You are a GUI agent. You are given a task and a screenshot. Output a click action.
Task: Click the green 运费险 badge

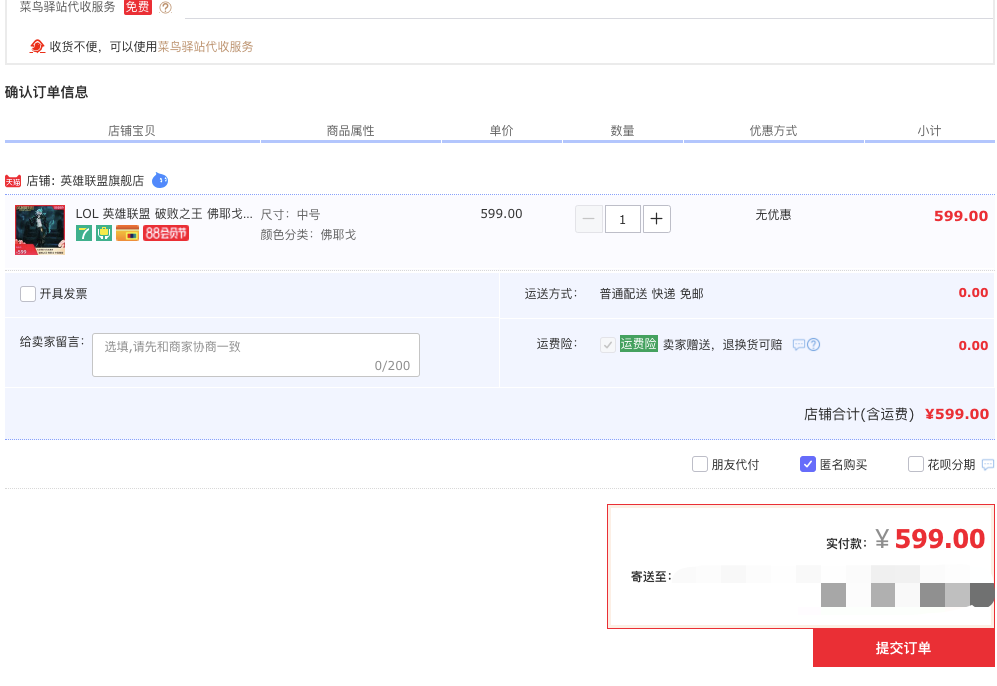(x=638, y=344)
